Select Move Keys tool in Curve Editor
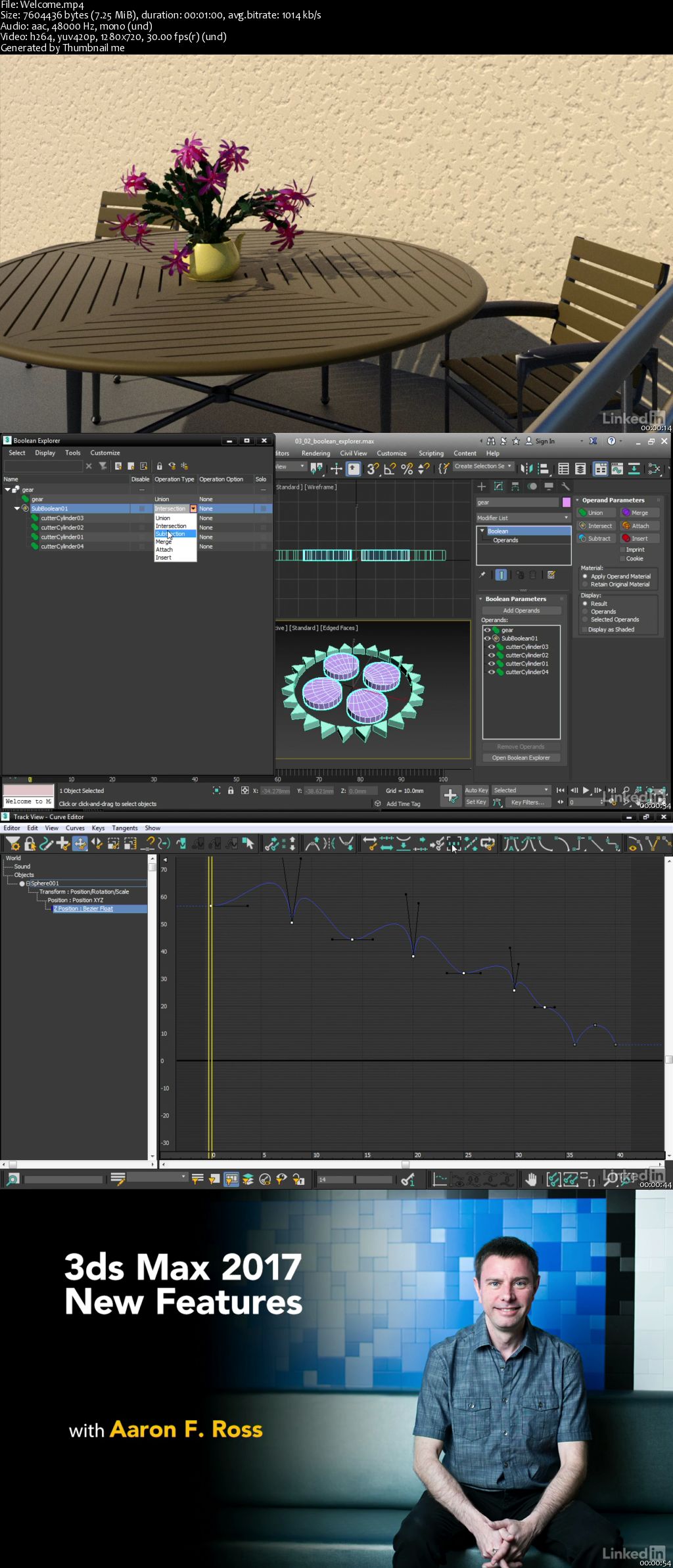 coord(80,843)
